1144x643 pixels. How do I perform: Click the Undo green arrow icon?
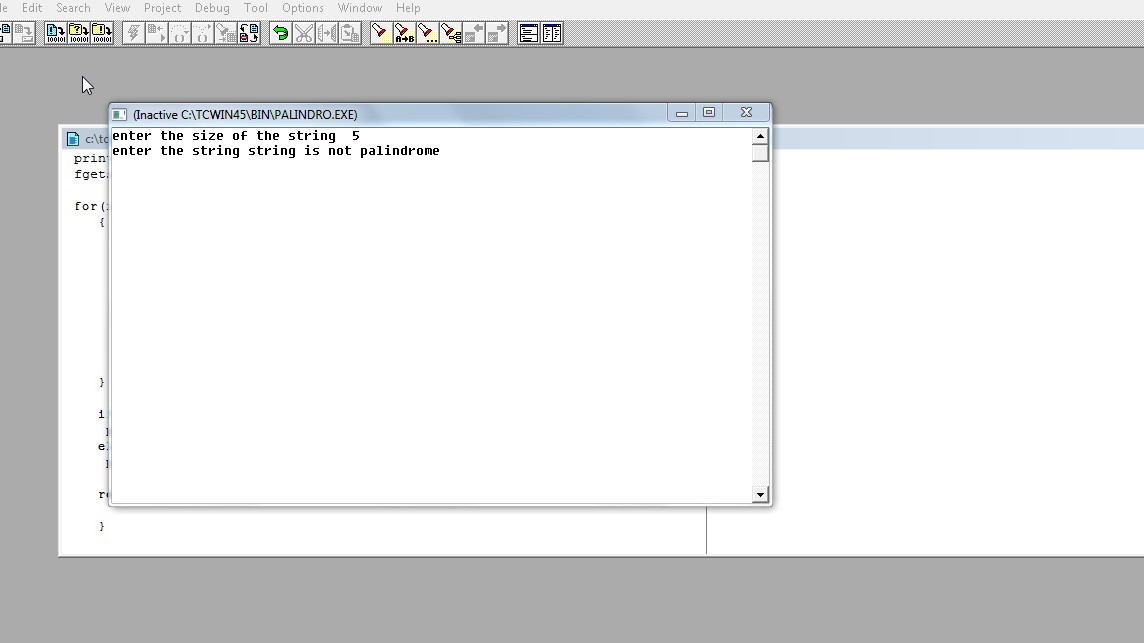(x=280, y=33)
